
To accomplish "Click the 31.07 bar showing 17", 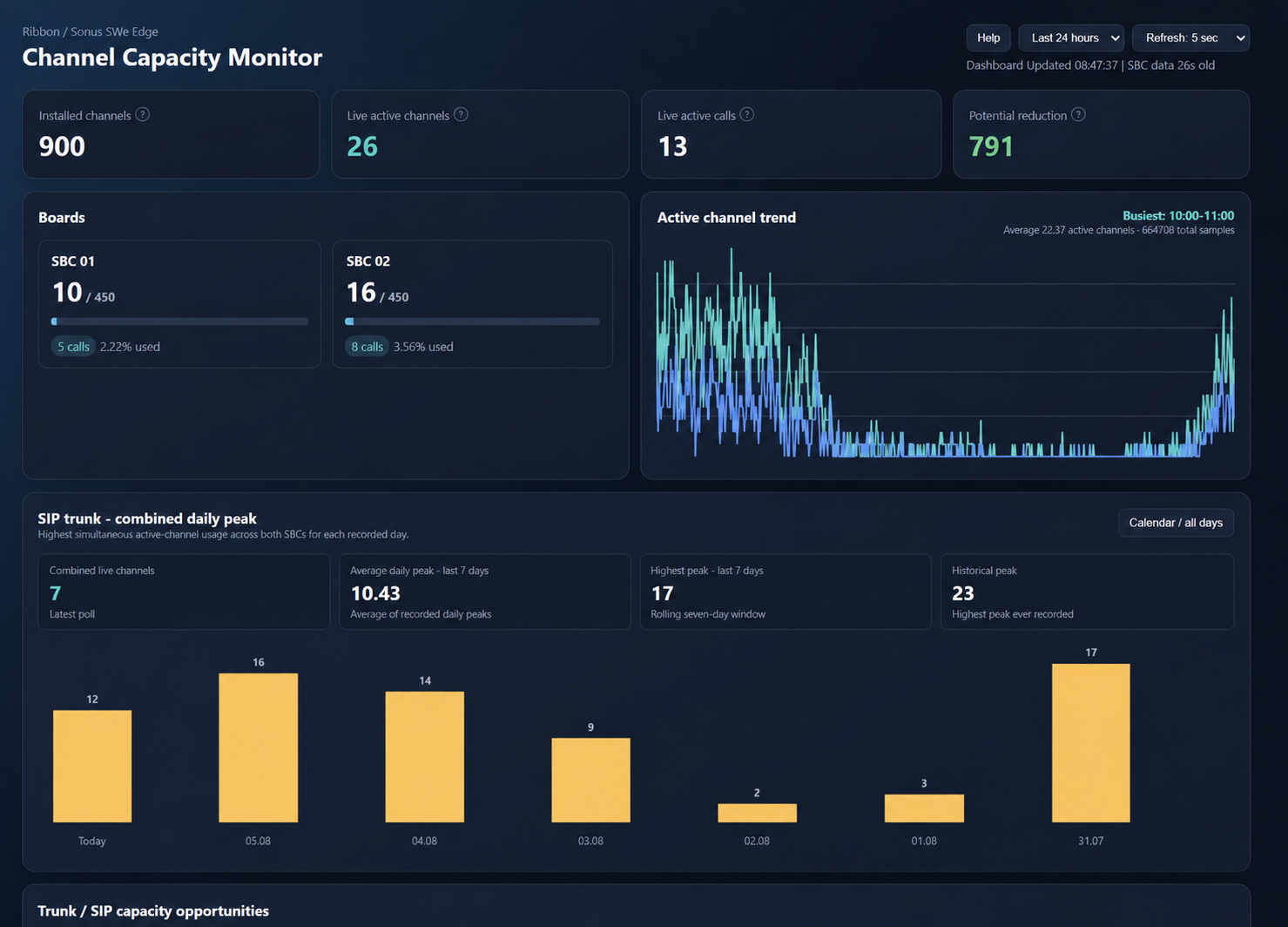I will (1091, 742).
